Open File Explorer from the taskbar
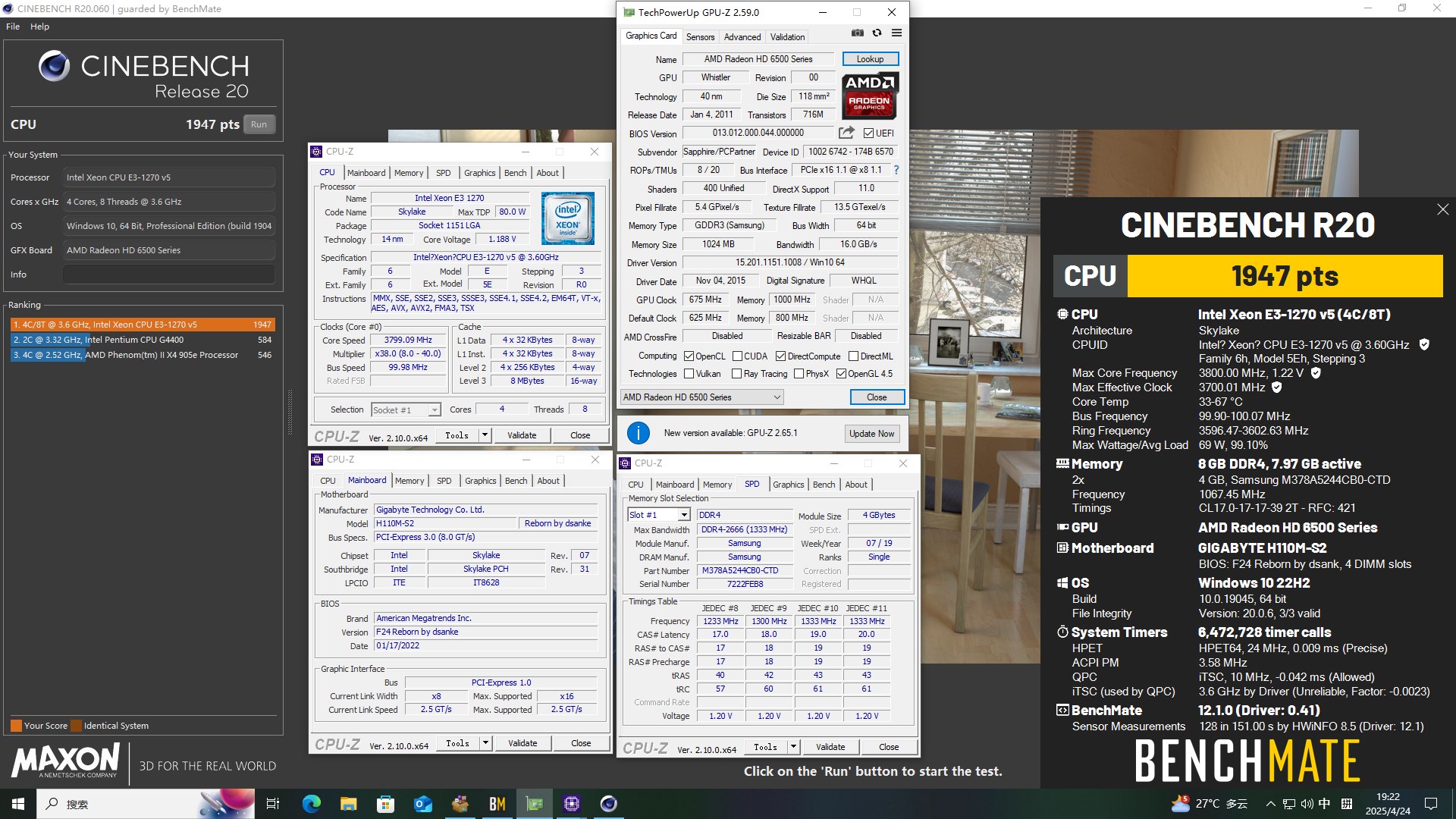This screenshot has width=1456, height=819. 348,804
